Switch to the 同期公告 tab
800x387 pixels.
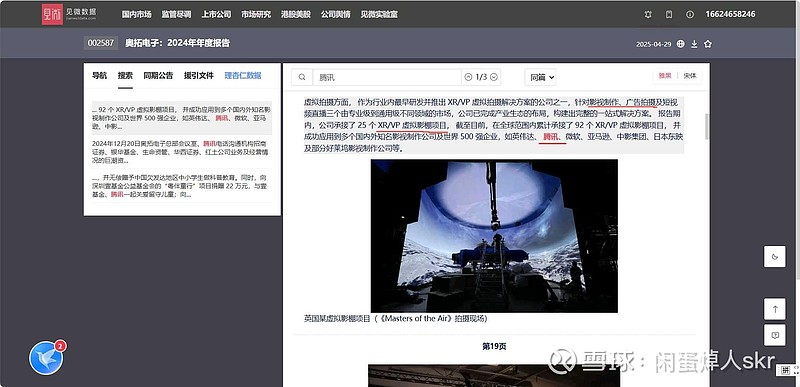[158, 75]
